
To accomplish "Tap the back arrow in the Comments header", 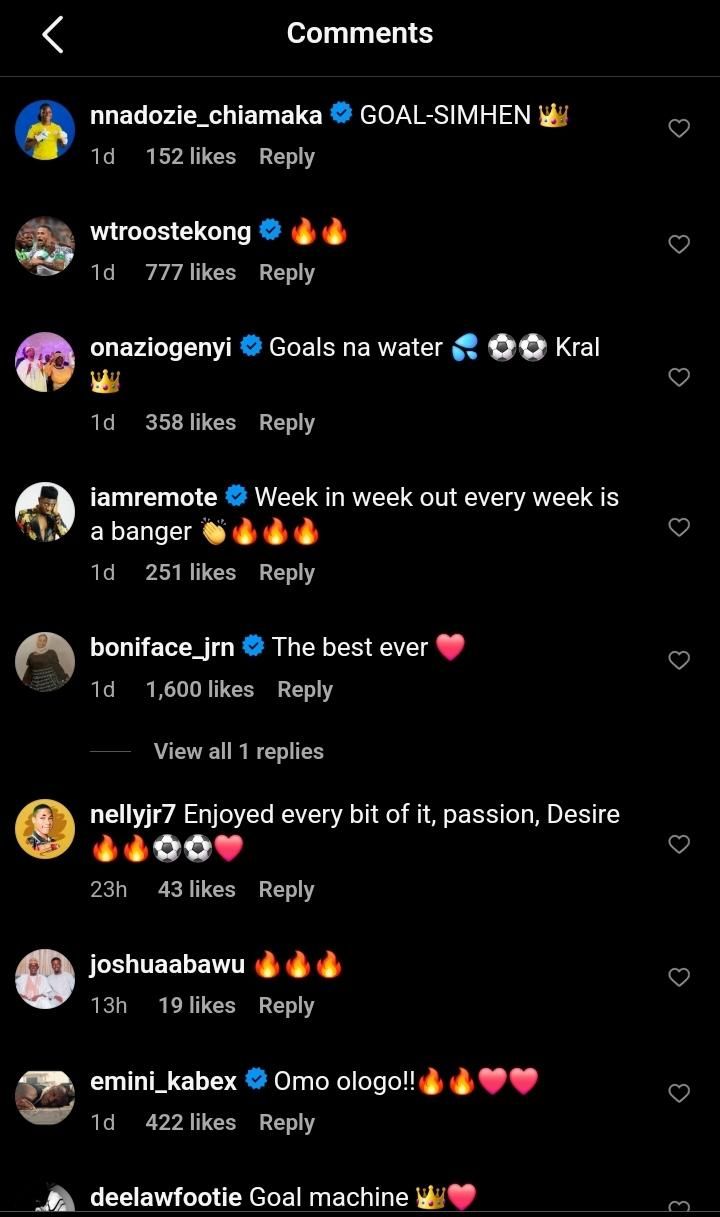I will (x=53, y=35).
